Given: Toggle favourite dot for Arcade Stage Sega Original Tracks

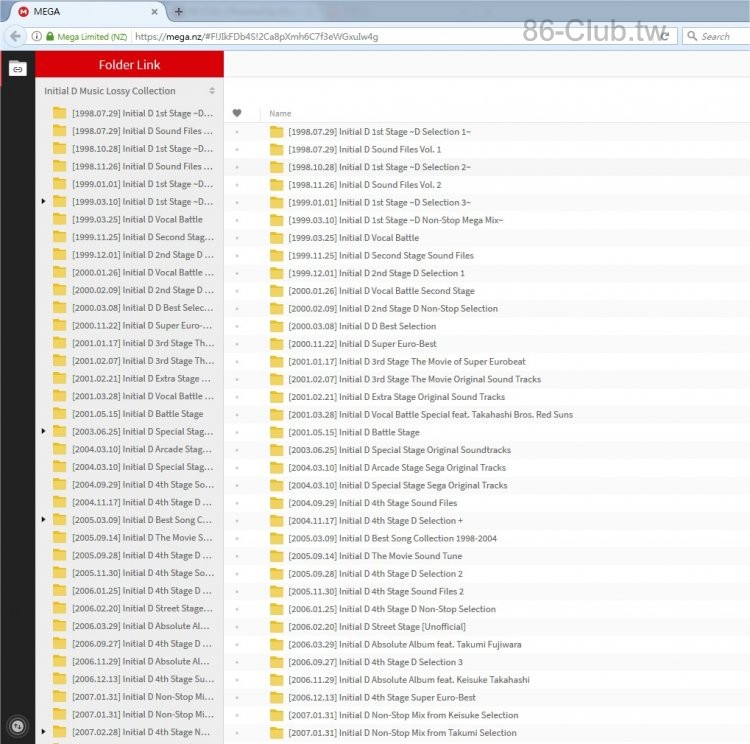Looking at the screenshot, I should 237,468.
